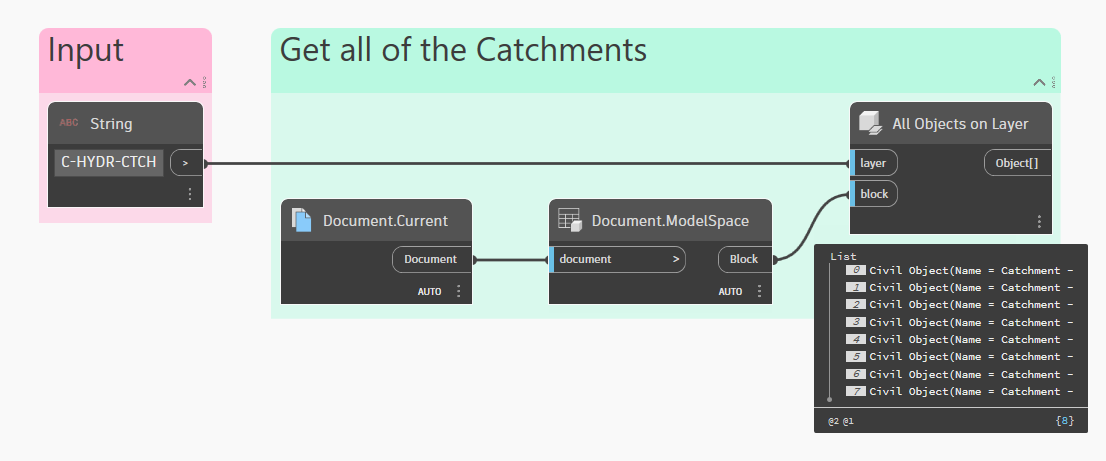Open the All Objects on Layer three-dot menu
Viewport: 1106px width, 461px height.
point(1039,222)
